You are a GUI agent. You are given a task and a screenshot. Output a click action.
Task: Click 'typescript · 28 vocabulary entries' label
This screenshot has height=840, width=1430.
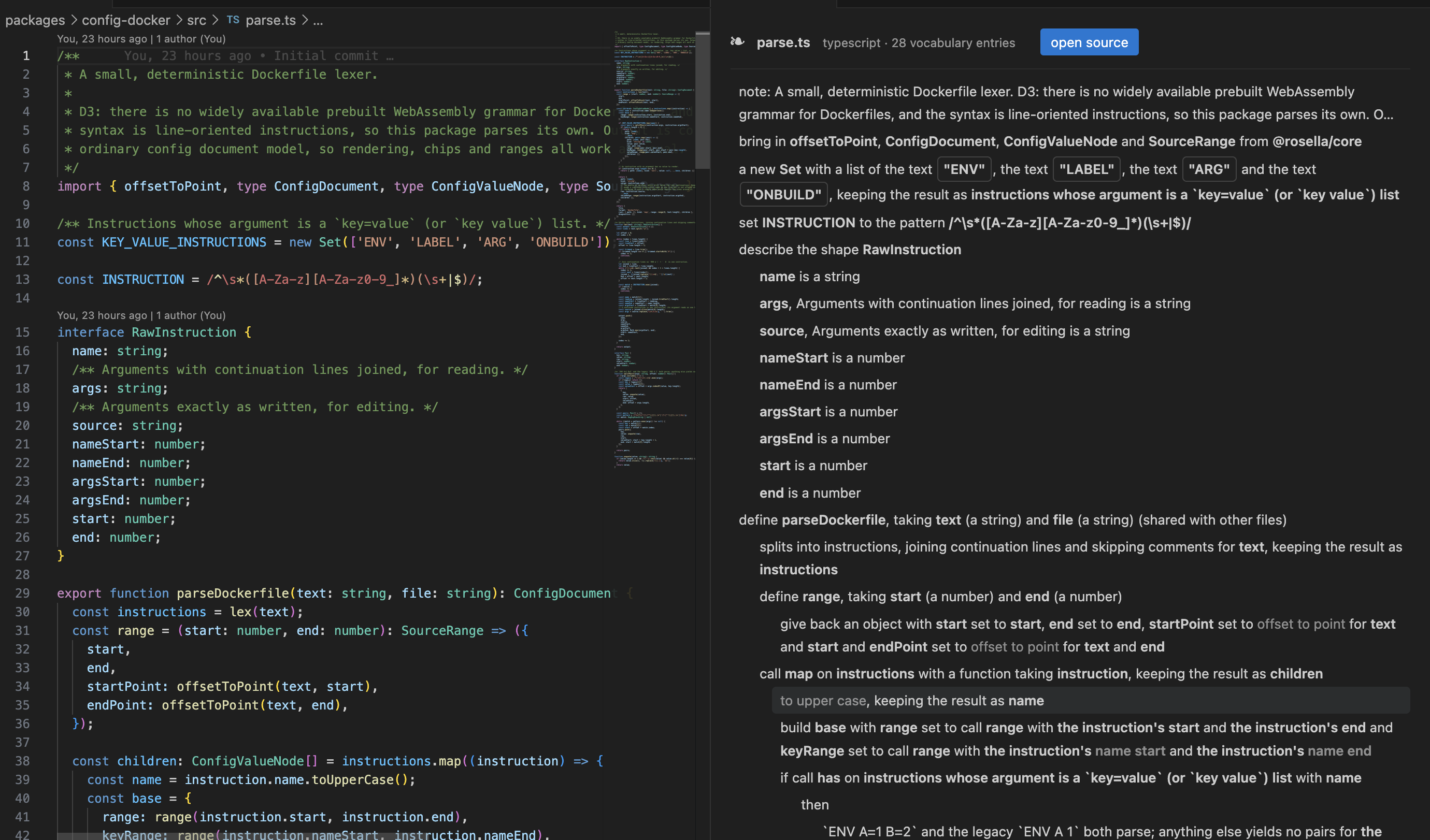coord(919,42)
